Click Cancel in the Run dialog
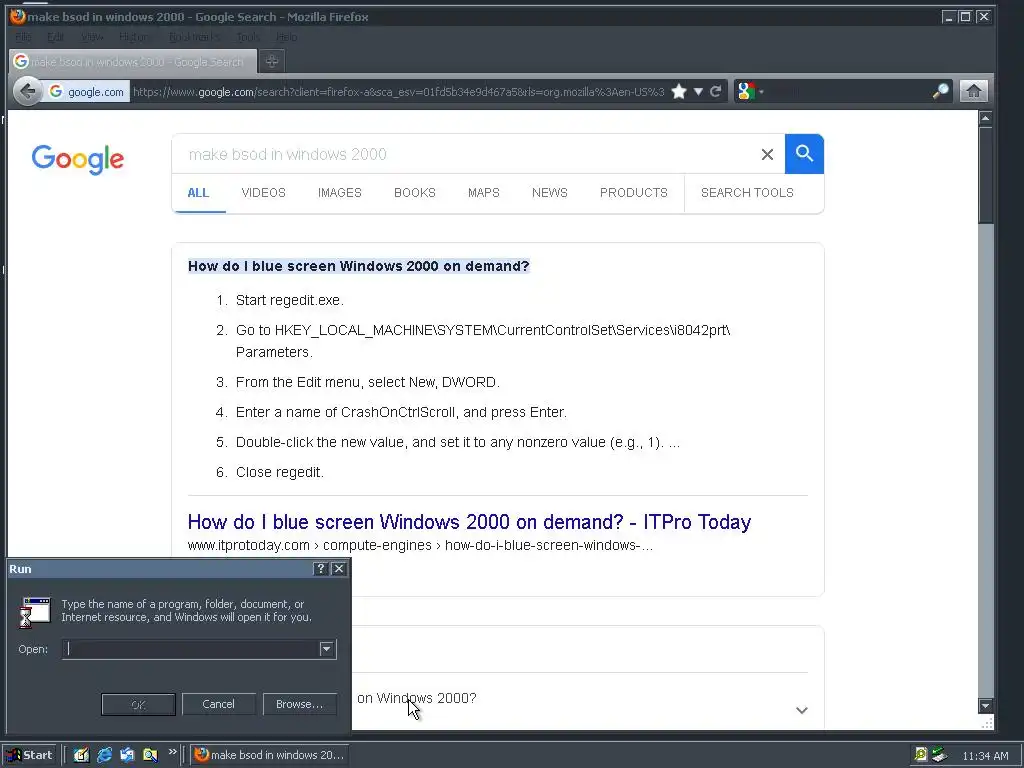This screenshot has width=1024, height=768. pyautogui.click(x=218, y=704)
